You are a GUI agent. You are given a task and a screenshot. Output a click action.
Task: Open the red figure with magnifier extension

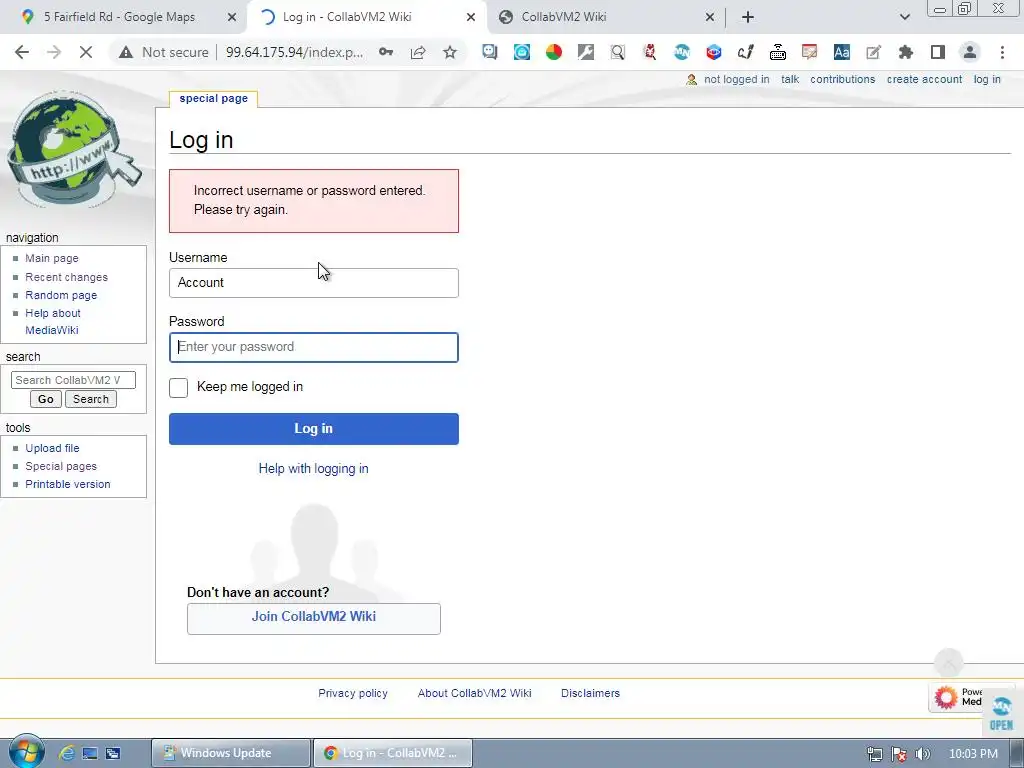pyautogui.click(x=650, y=52)
